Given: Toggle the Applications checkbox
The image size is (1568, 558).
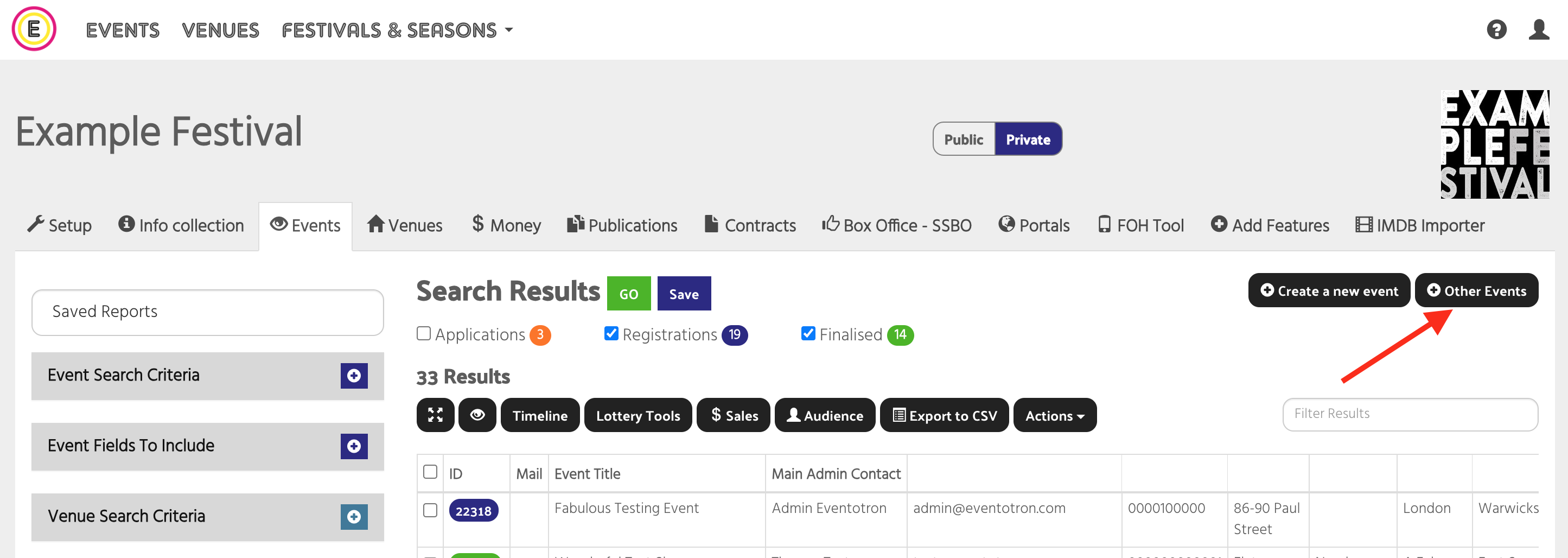Looking at the screenshot, I should [x=424, y=333].
